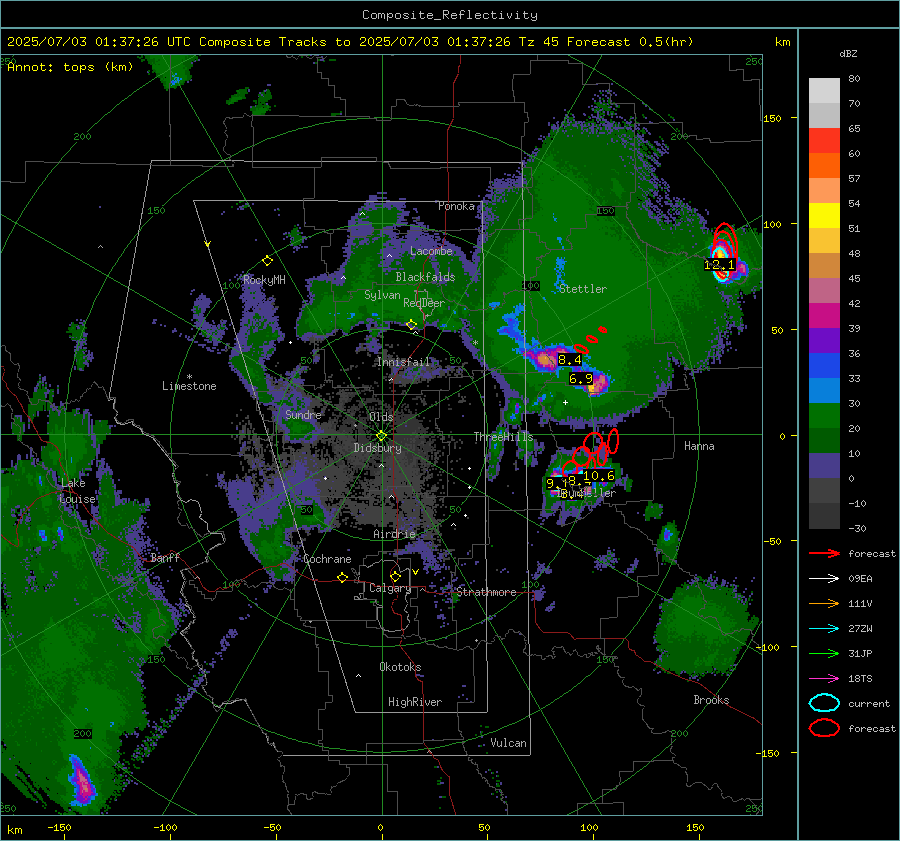The height and width of the screenshot is (841, 900).
Task: Click the Ponoka town label
Action: click(456, 206)
